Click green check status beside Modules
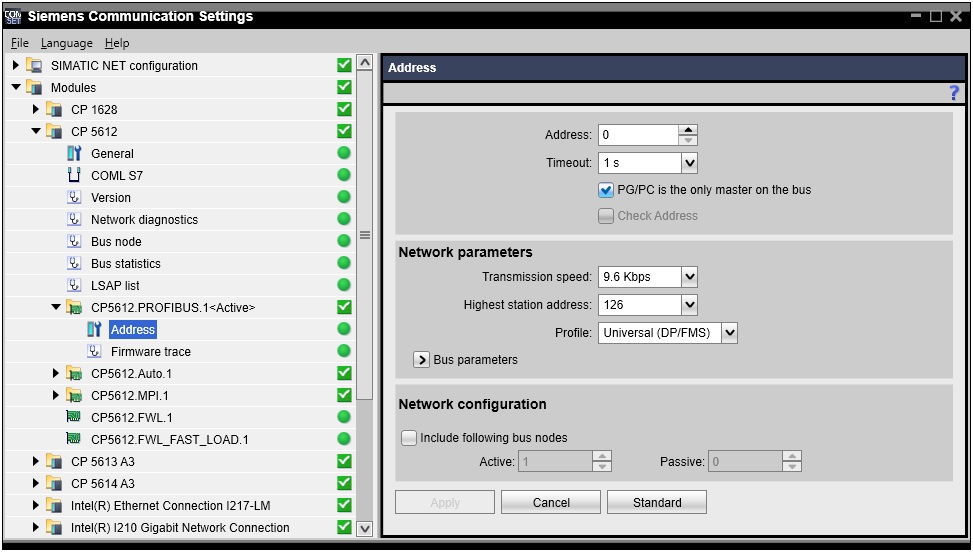Screen dimensions: 973x552 [344, 87]
